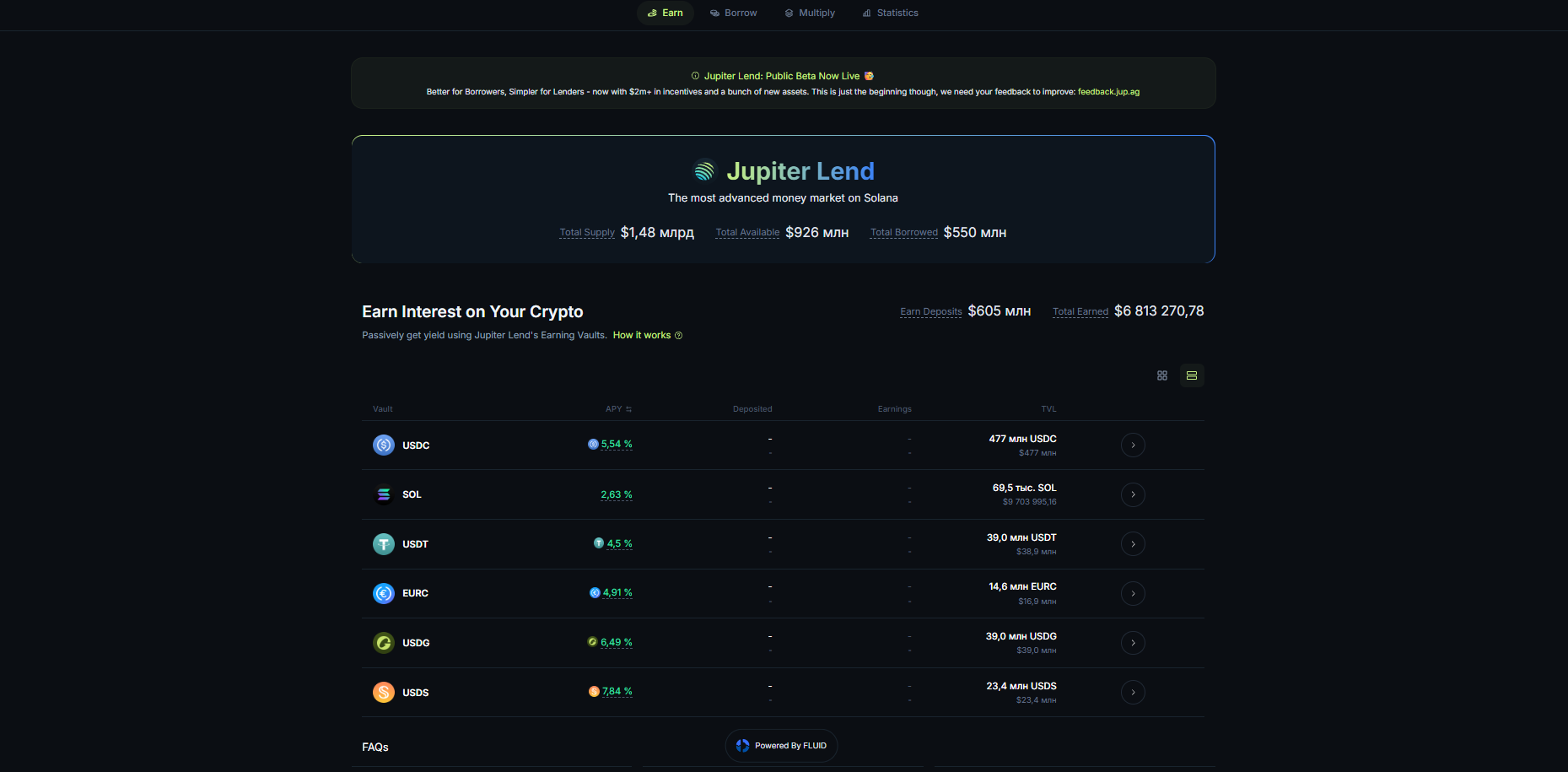Switch vault list to row view
The image size is (1568, 772).
tap(1191, 375)
